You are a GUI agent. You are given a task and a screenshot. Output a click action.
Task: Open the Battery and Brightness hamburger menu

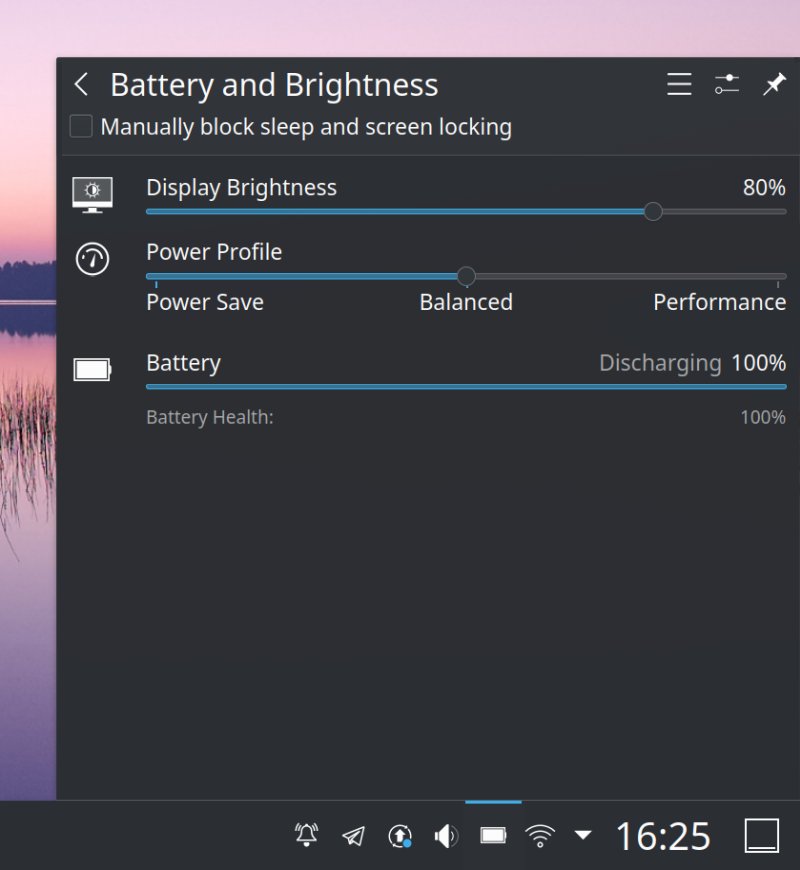pyautogui.click(x=679, y=85)
